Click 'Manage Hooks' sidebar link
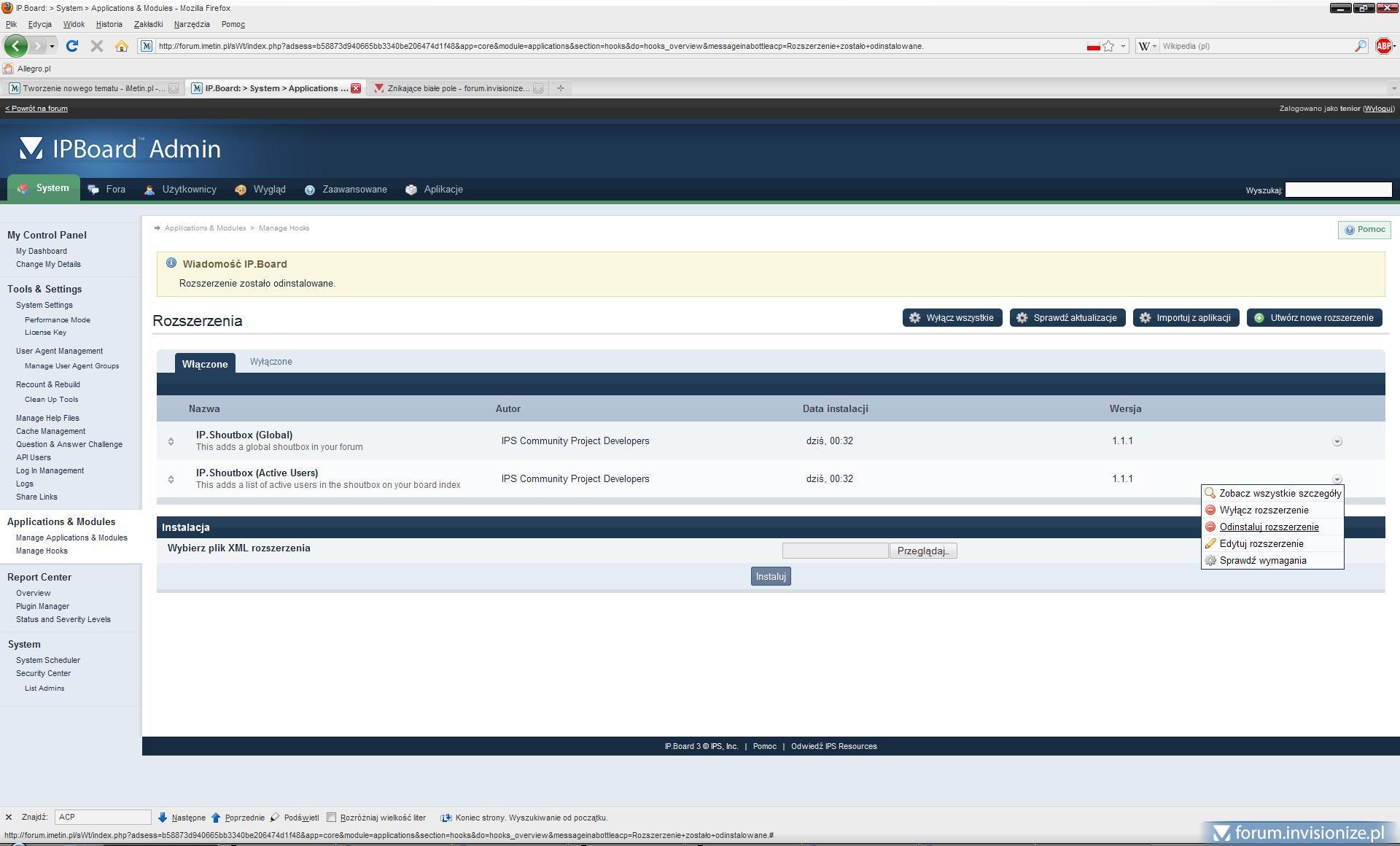The image size is (1400, 846). [42, 551]
